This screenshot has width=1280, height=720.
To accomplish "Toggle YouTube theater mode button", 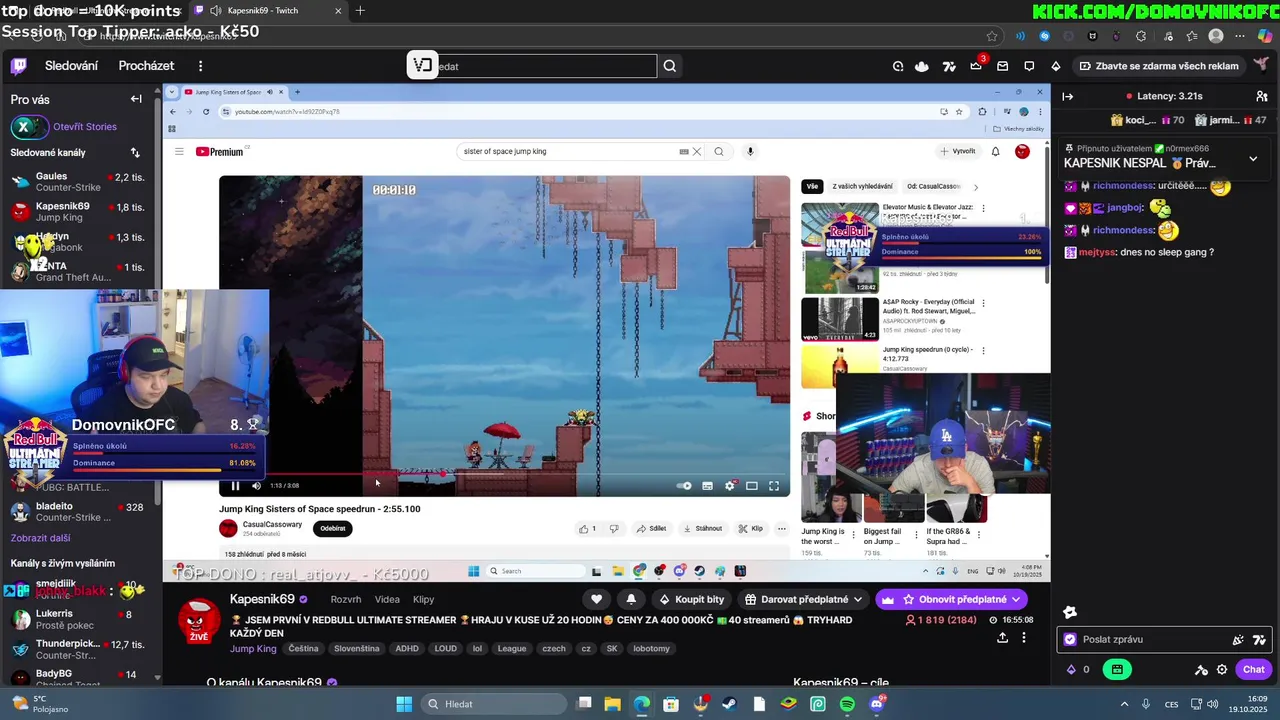I will pos(752,486).
